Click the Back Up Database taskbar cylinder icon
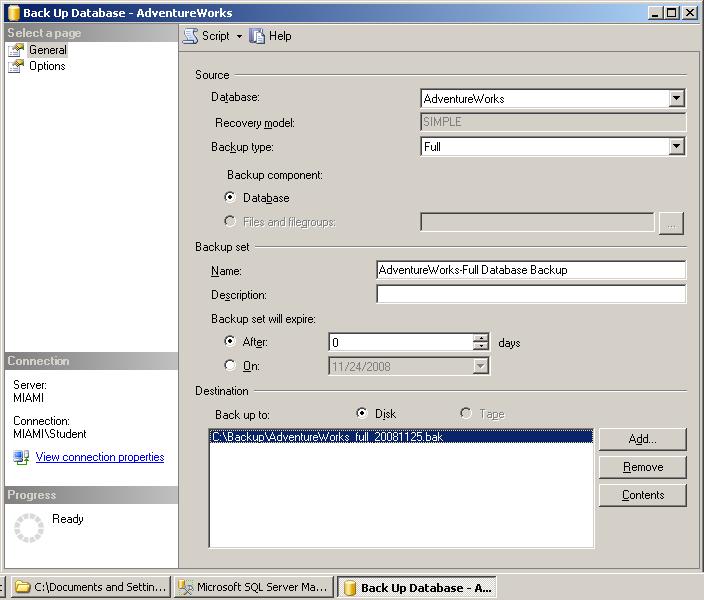 (x=350, y=588)
